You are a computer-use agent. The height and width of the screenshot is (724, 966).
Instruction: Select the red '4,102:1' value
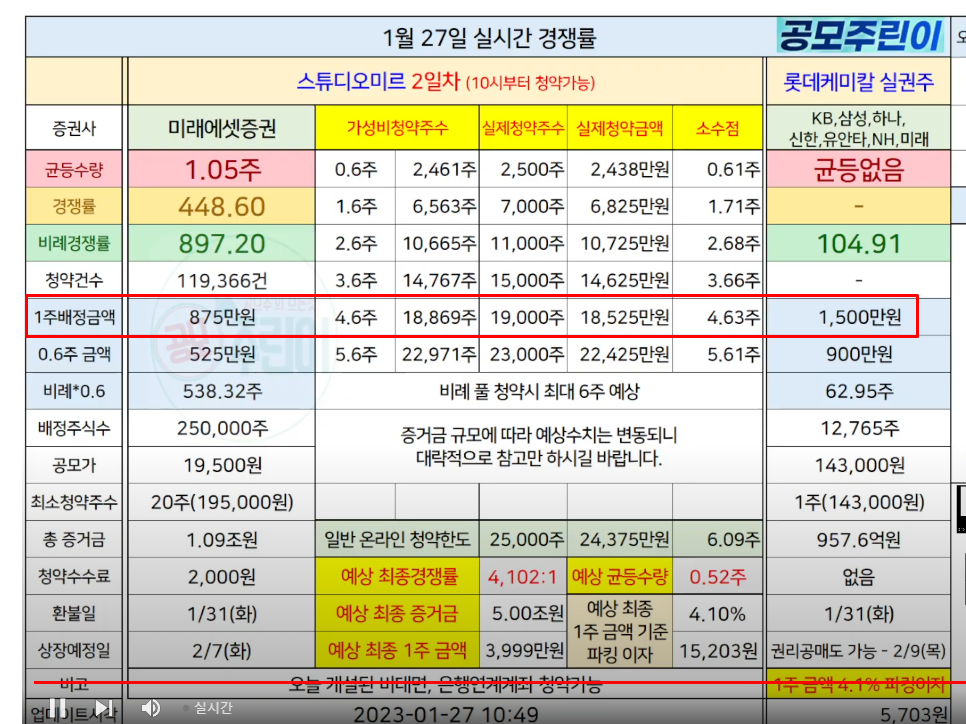pyautogui.click(x=522, y=577)
